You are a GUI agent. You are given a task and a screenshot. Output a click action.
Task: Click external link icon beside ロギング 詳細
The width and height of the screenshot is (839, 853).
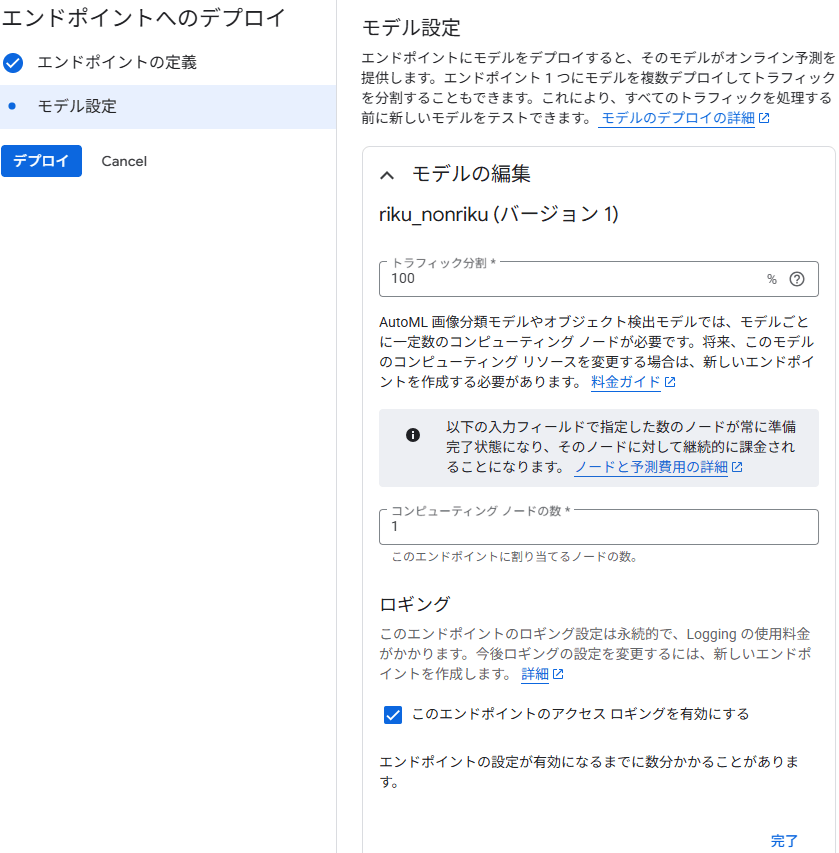click(x=558, y=675)
